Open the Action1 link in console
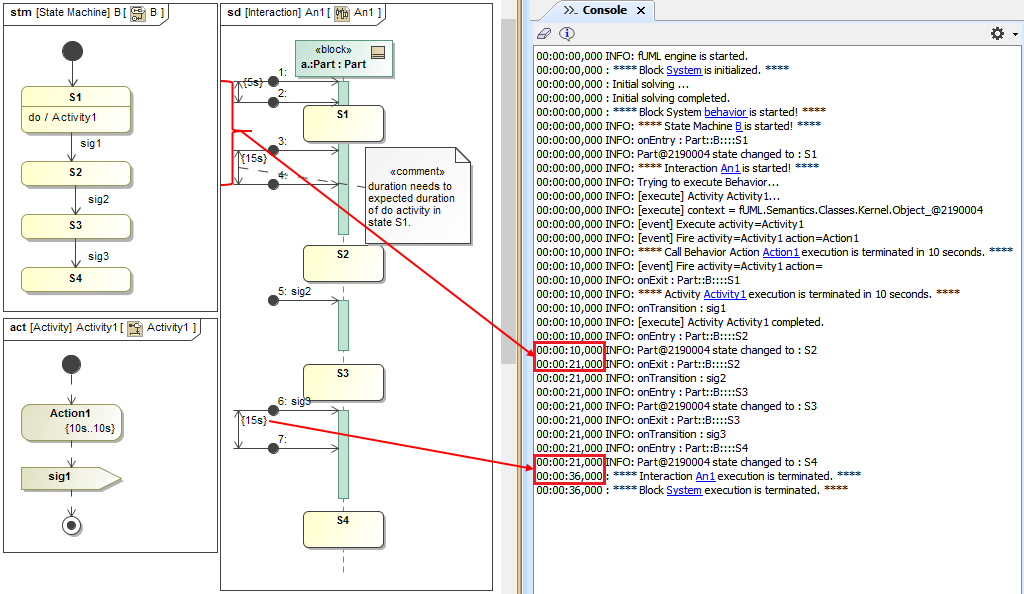The height and width of the screenshot is (594, 1024). pyautogui.click(x=780, y=252)
